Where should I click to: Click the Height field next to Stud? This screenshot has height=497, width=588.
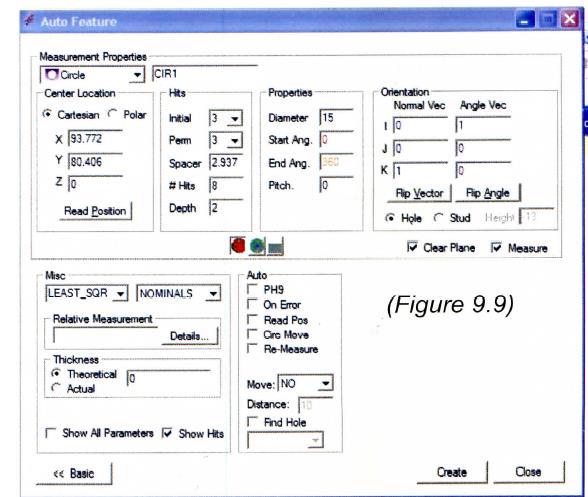pyautogui.click(x=537, y=216)
